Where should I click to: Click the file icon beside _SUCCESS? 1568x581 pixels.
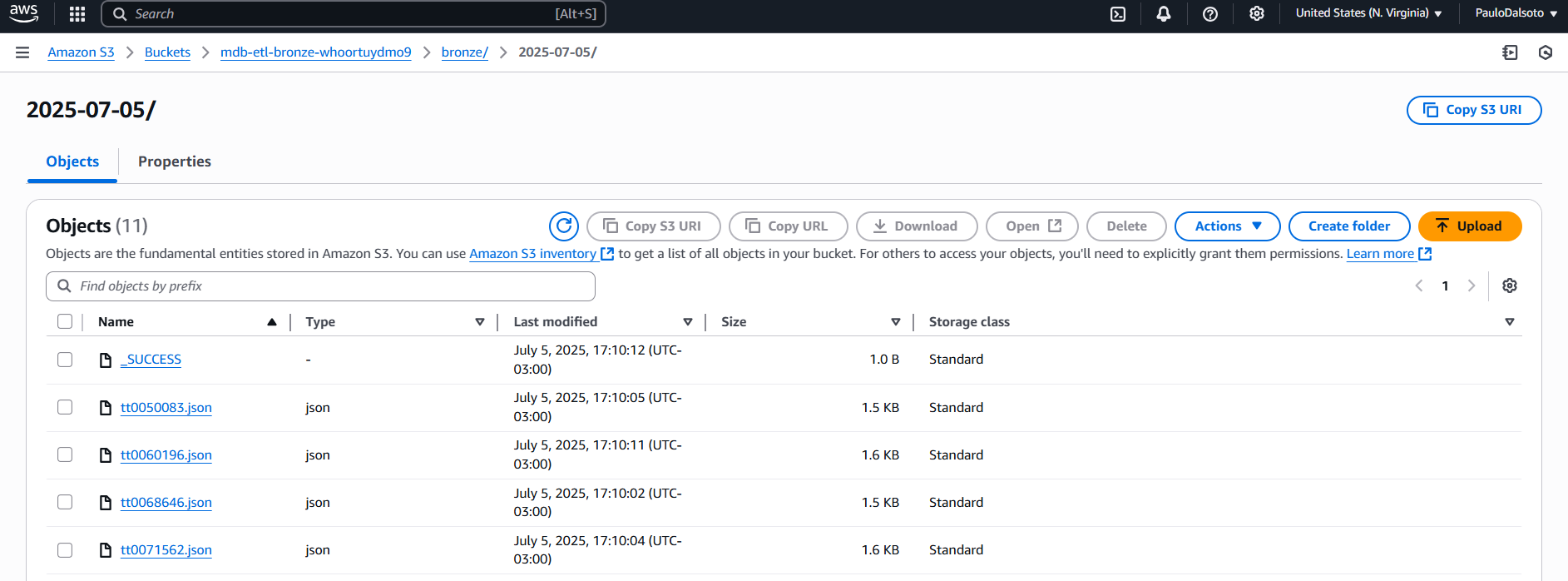(x=106, y=360)
